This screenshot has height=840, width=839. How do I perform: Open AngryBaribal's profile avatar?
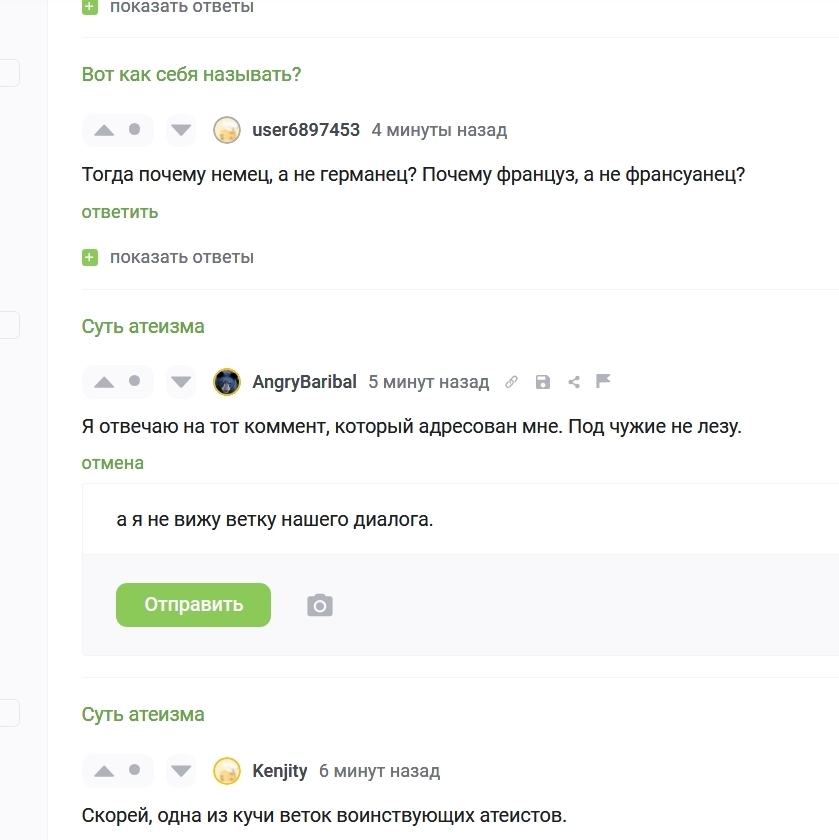coord(227,382)
